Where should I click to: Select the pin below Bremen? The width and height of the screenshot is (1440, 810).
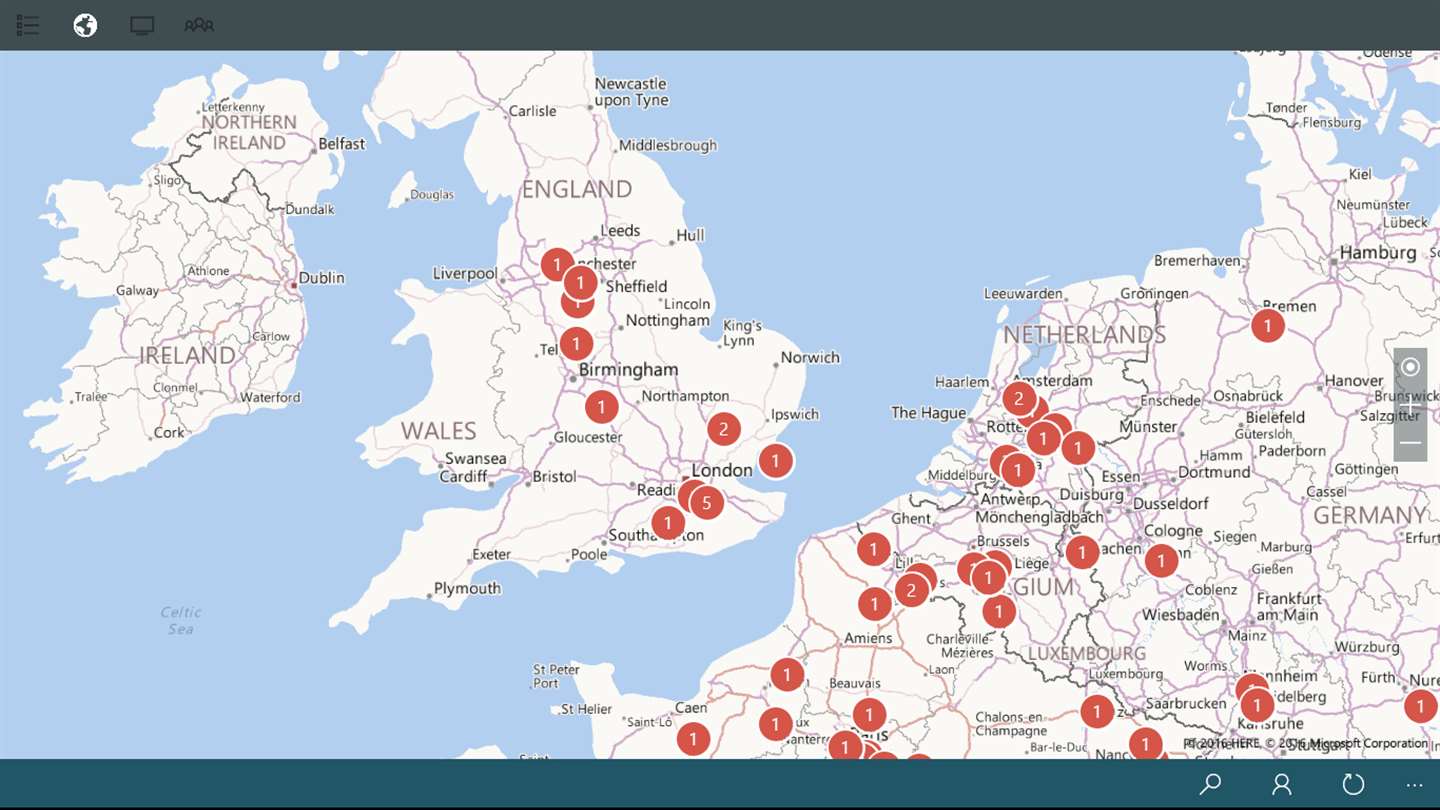(1268, 325)
